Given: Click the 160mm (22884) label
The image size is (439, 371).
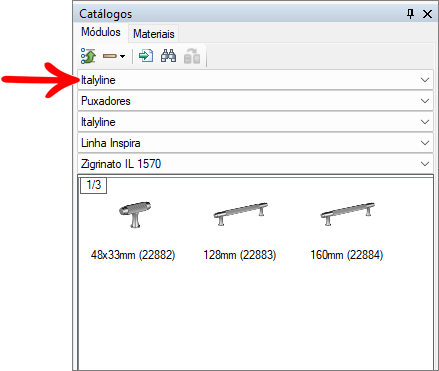Looking at the screenshot, I should coord(347,255).
